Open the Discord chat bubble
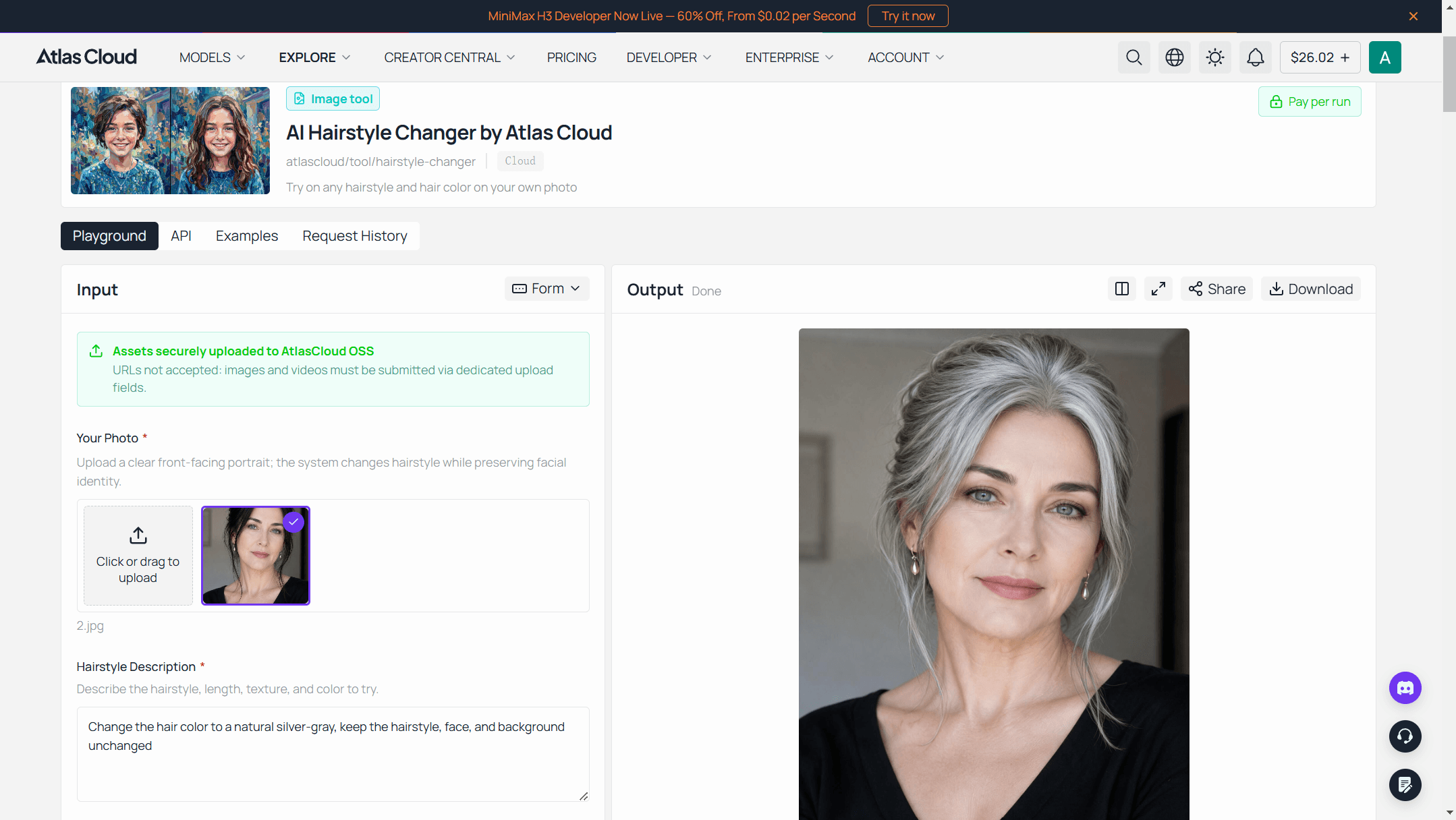The height and width of the screenshot is (820, 1456). pyautogui.click(x=1405, y=688)
